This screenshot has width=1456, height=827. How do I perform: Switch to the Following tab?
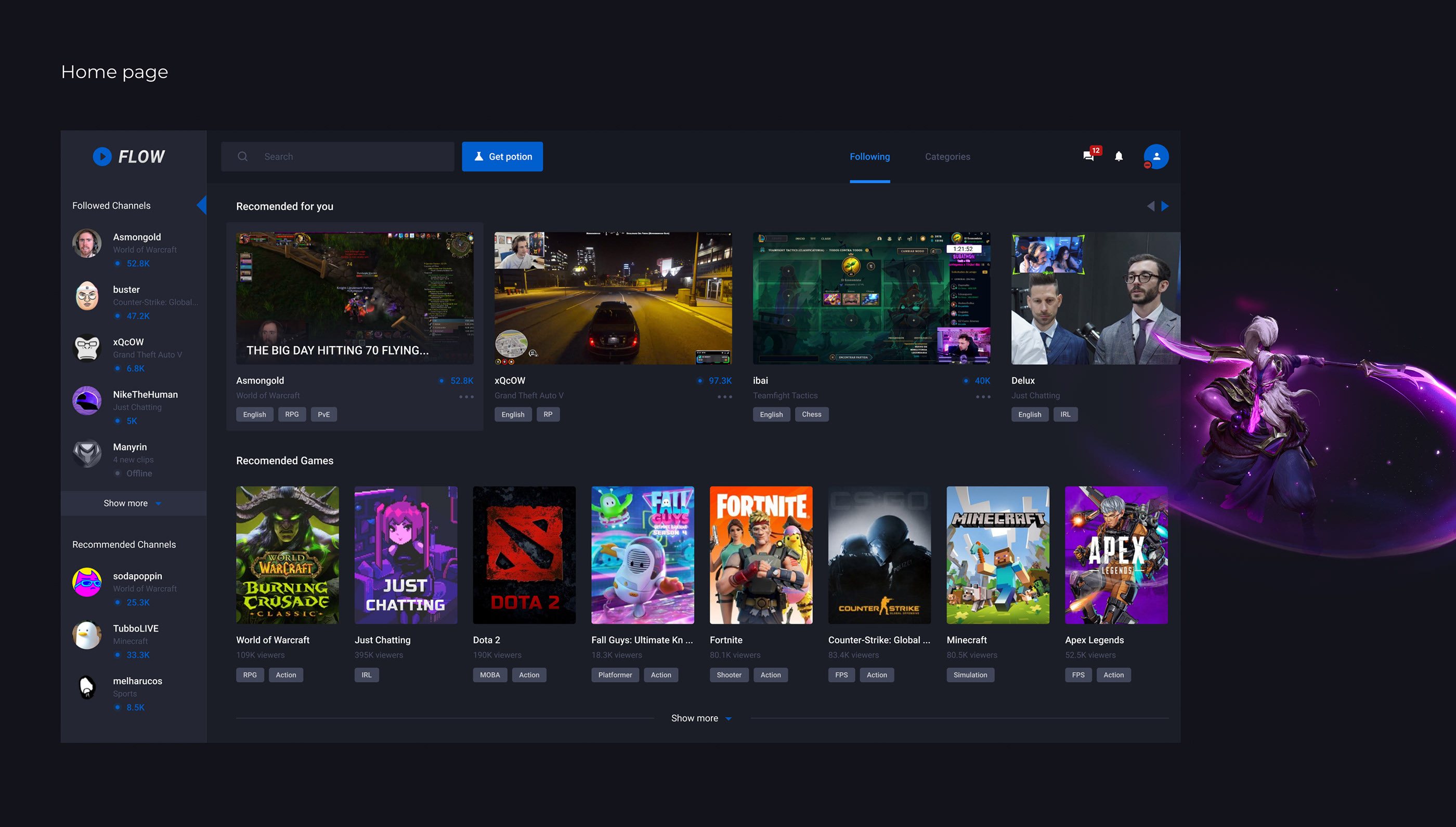(869, 157)
